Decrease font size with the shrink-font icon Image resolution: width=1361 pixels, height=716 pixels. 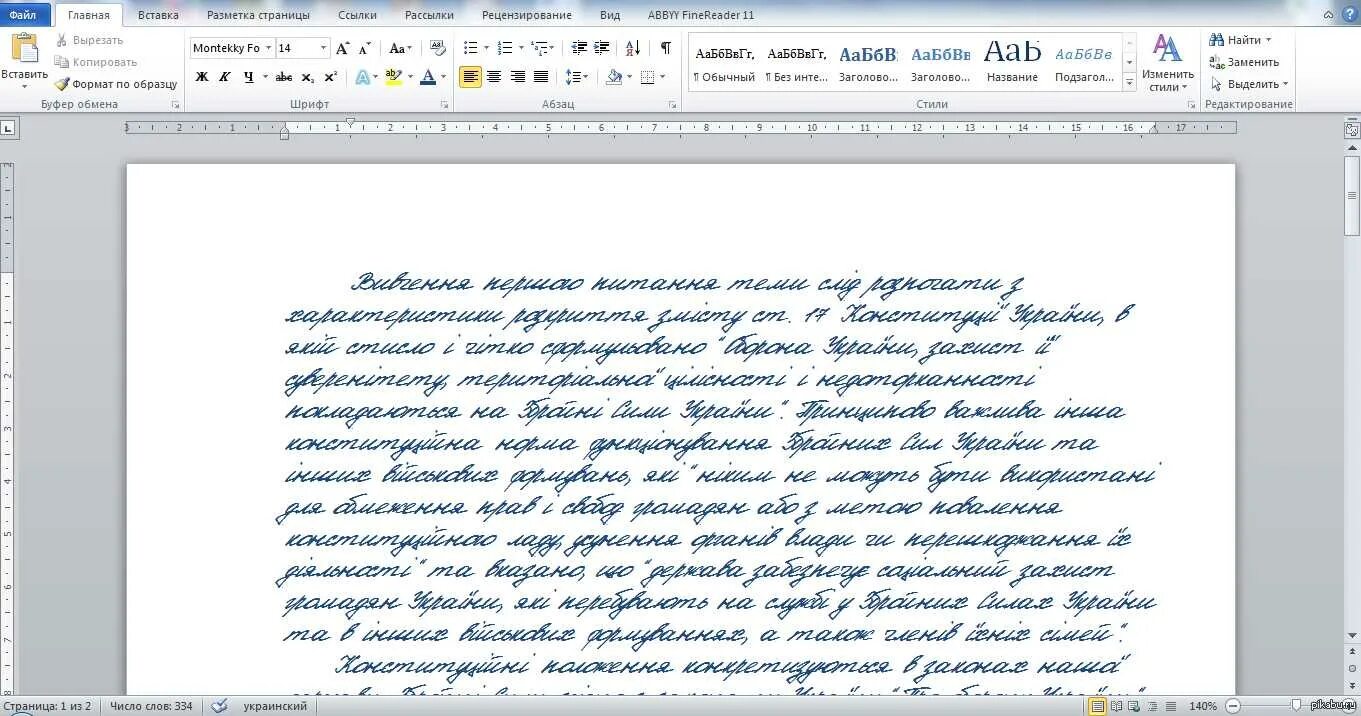pyautogui.click(x=365, y=48)
